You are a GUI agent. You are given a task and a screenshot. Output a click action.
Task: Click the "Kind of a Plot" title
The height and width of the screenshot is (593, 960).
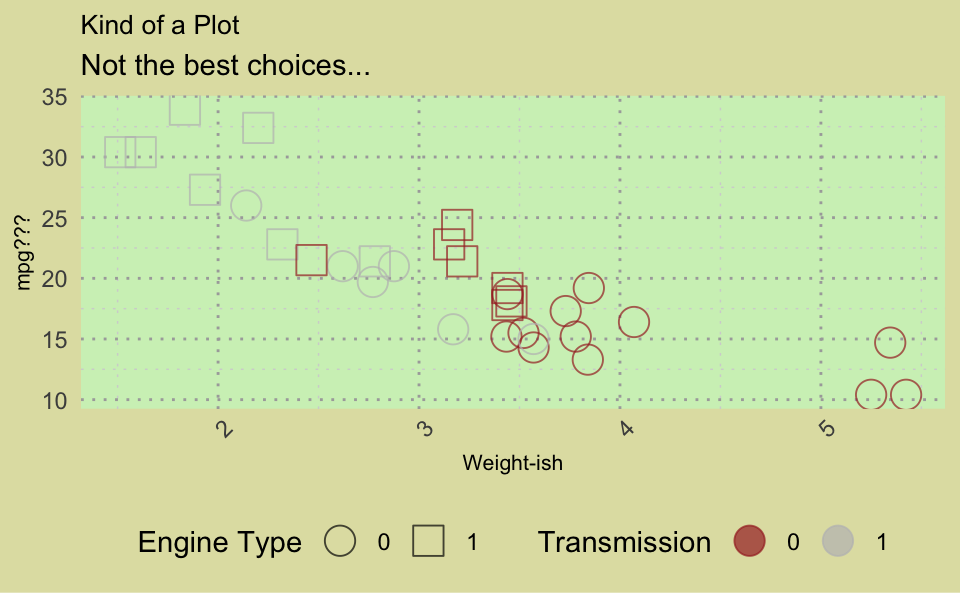(x=160, y=25)
